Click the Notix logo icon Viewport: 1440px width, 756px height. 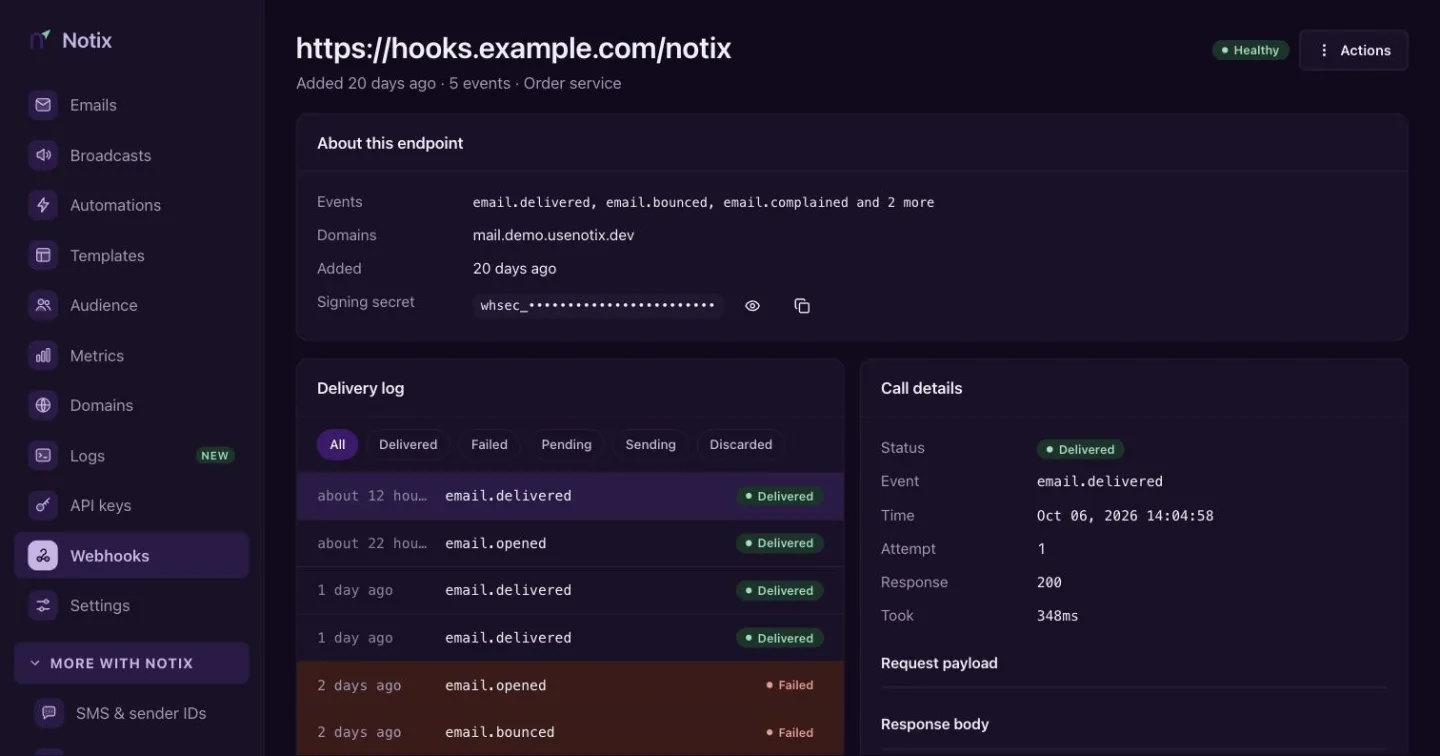(x=40, y=40)
